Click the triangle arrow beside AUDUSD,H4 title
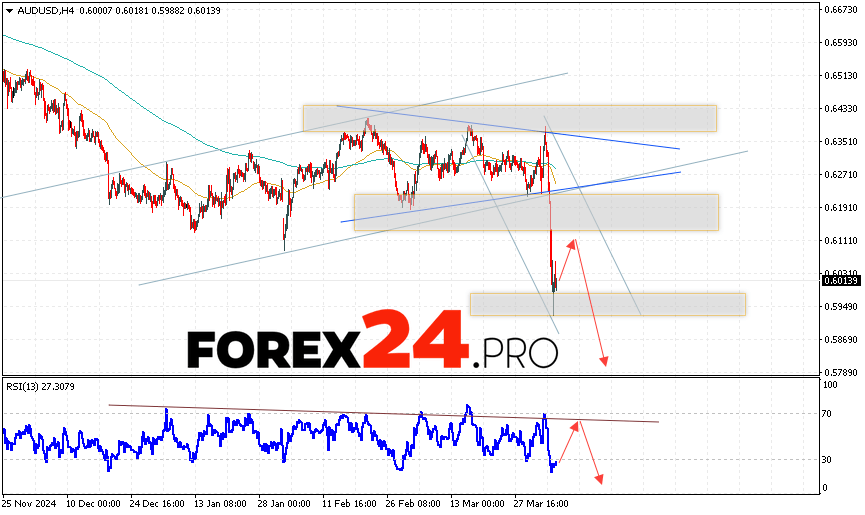Image resolution: width=865 pixels, height=515 pixels. coord(7,10)
